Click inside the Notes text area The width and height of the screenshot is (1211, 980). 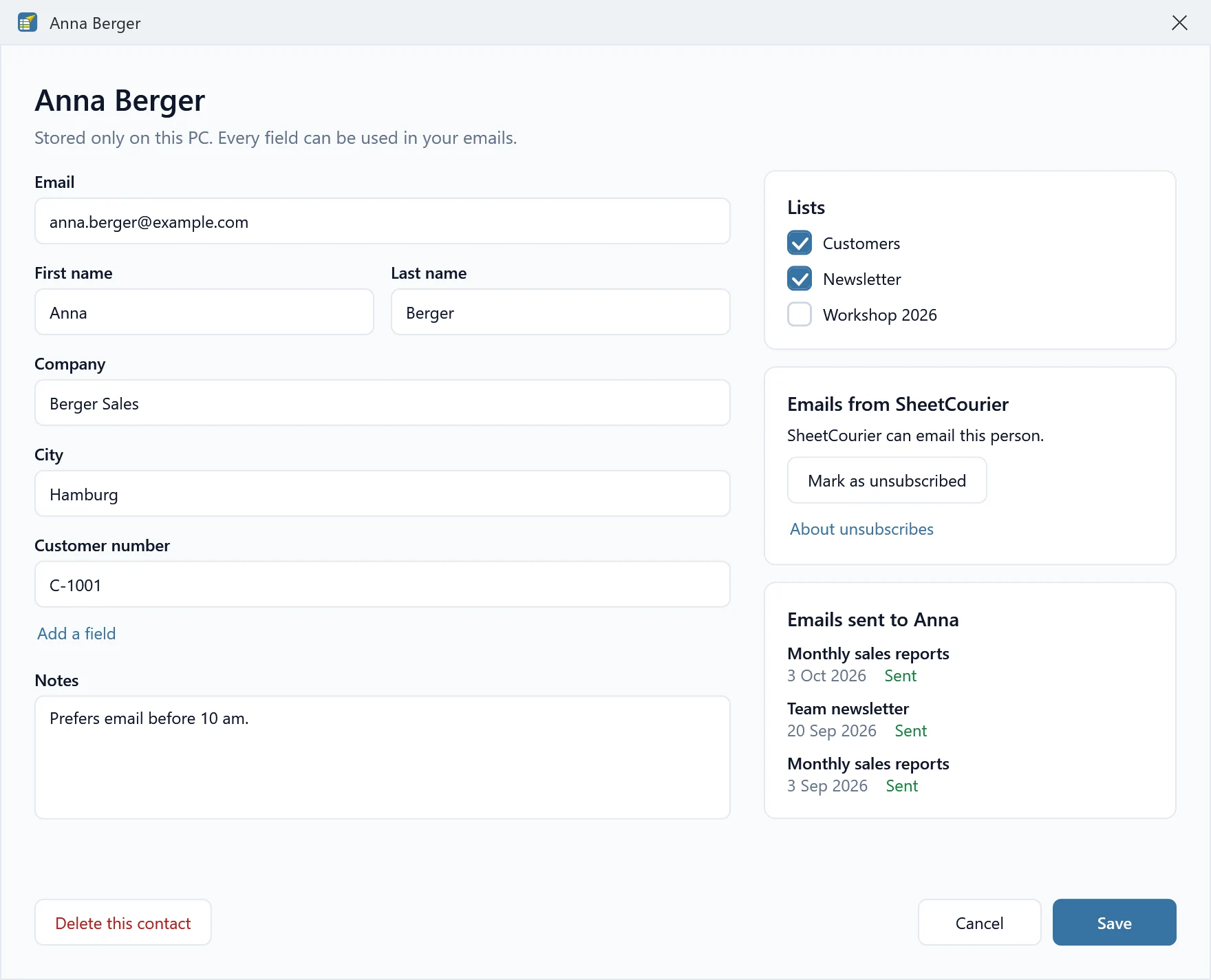point(383,757)
